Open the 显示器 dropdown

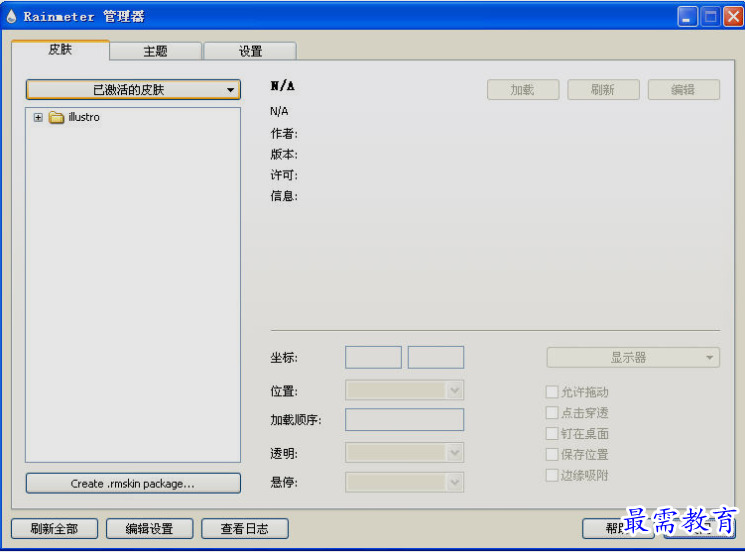(x=633, y=357)
